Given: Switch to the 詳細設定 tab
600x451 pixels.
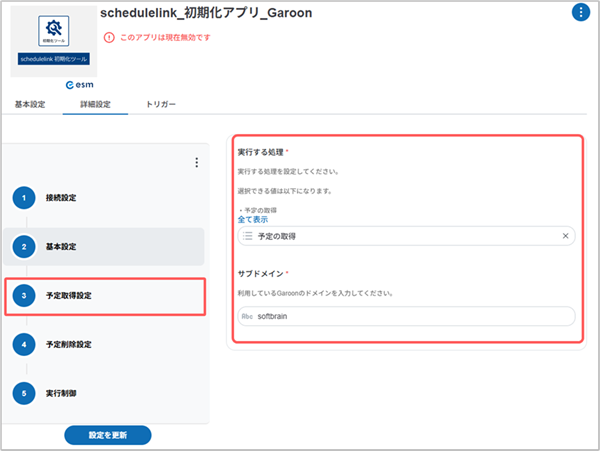Looking at the screenshot, I should [x=95, y=104].
